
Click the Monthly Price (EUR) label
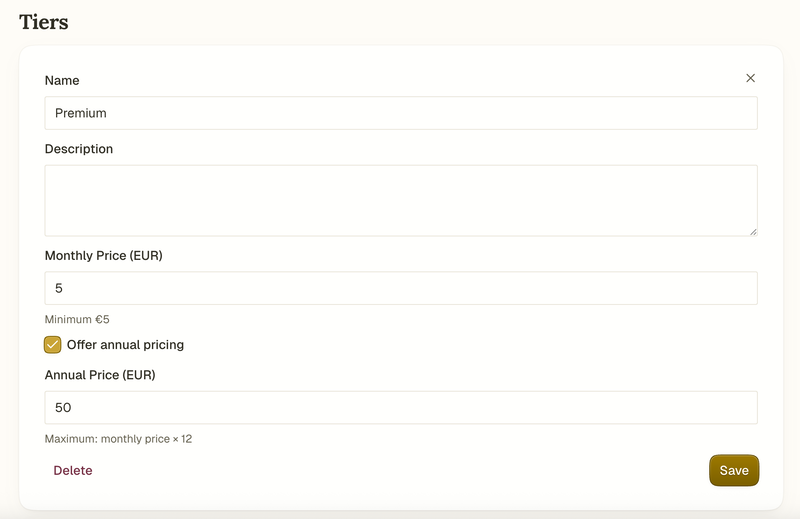(x=104, y=256)
